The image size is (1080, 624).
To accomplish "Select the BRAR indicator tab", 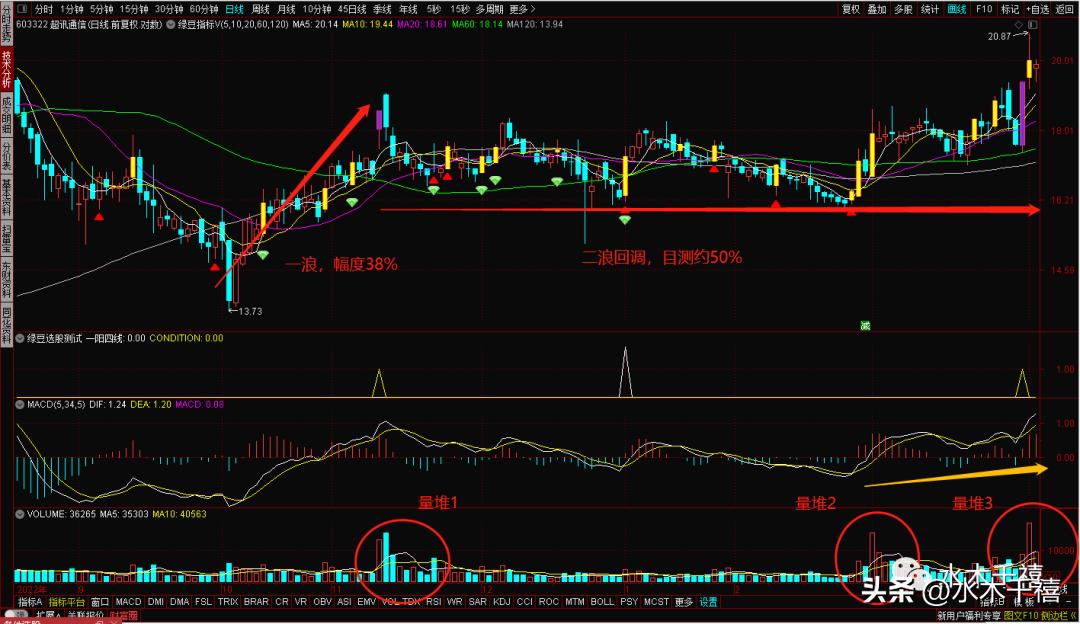I will coord(256,601).
